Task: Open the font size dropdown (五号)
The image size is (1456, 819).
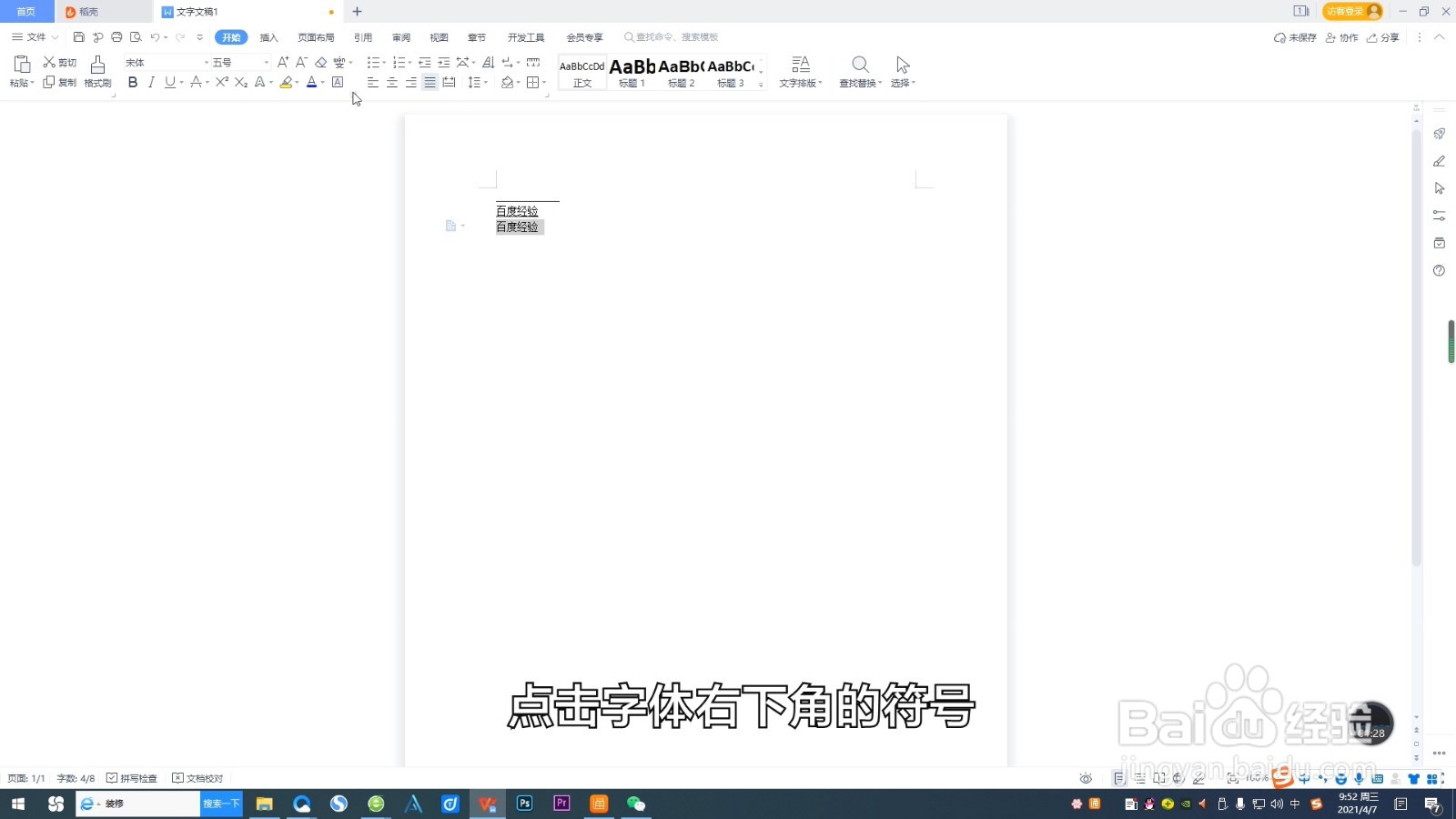Action: (266, 62)
